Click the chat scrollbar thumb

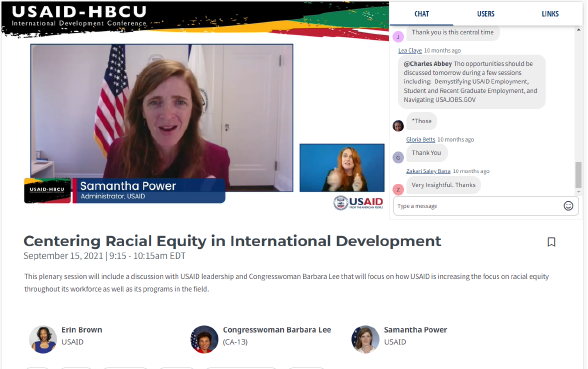pos(578,174)
